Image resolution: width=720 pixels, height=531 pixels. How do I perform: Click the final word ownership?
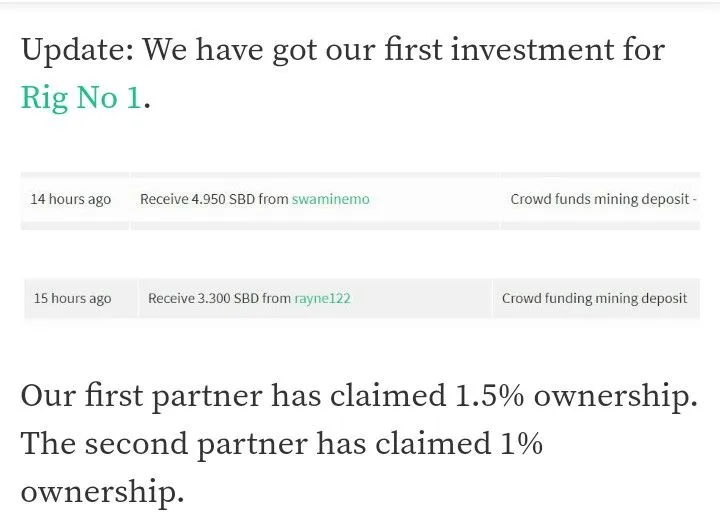tap(102, 492)
